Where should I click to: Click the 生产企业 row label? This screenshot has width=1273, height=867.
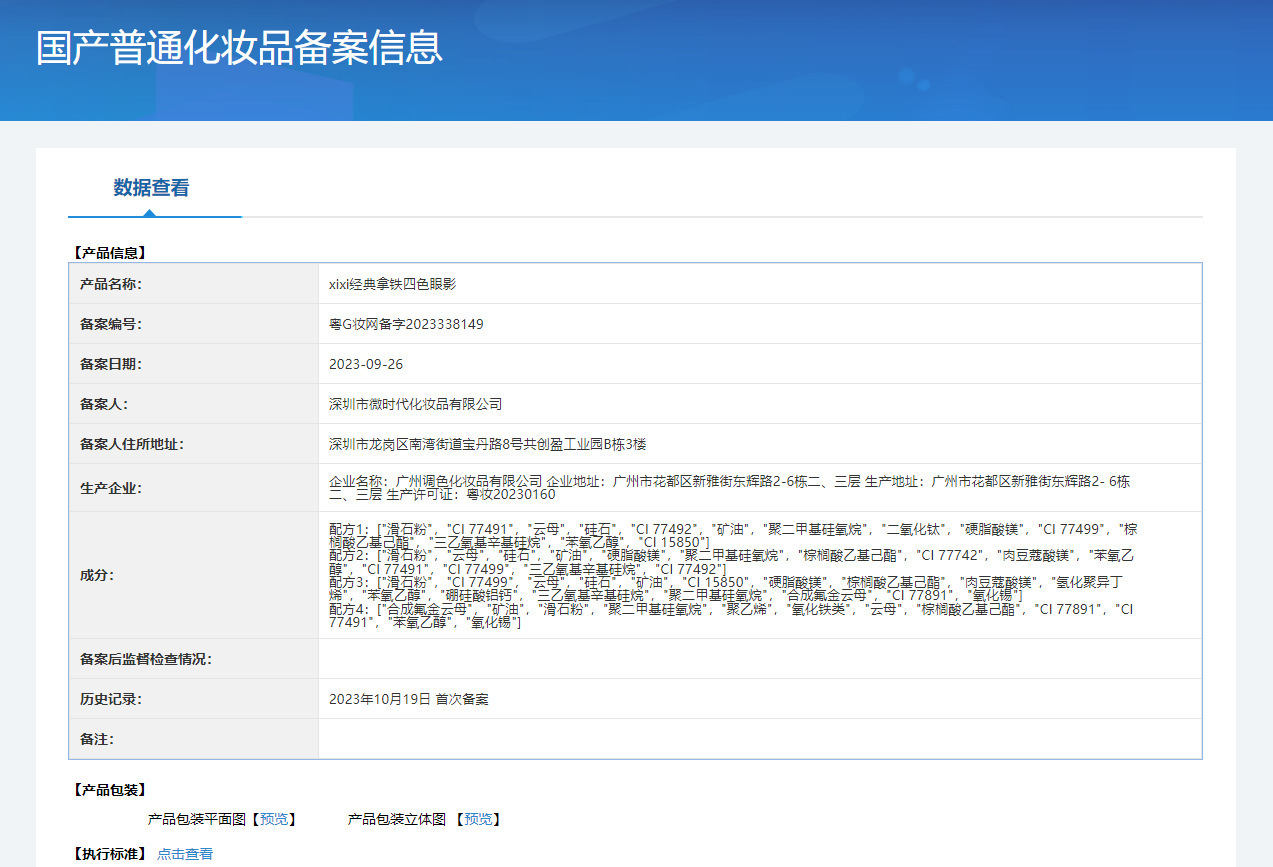pos(111,488)
